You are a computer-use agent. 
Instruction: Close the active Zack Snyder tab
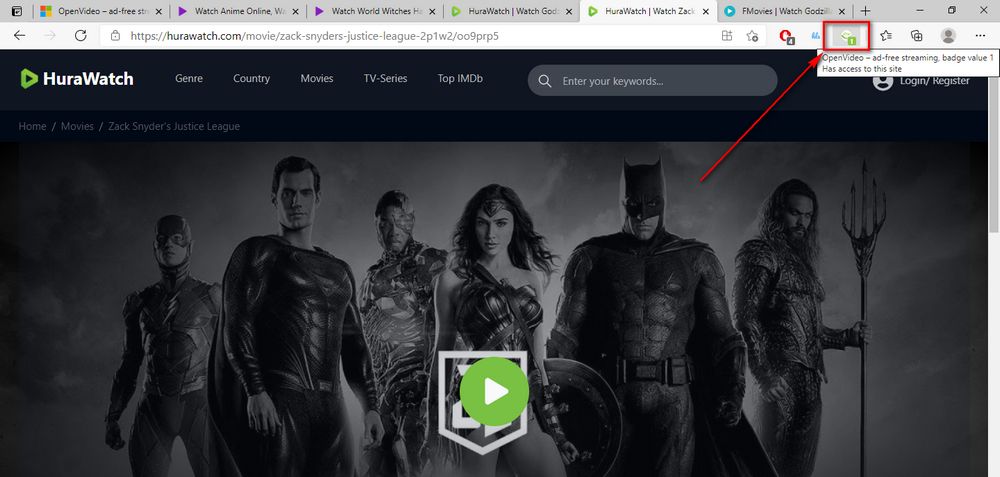(705, 11)
